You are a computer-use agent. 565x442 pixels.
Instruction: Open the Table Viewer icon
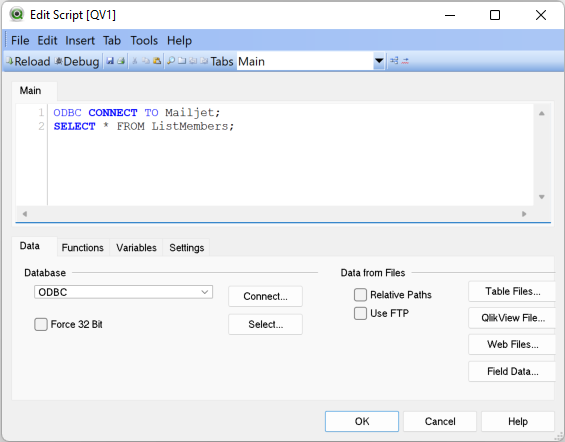[394, 61]
